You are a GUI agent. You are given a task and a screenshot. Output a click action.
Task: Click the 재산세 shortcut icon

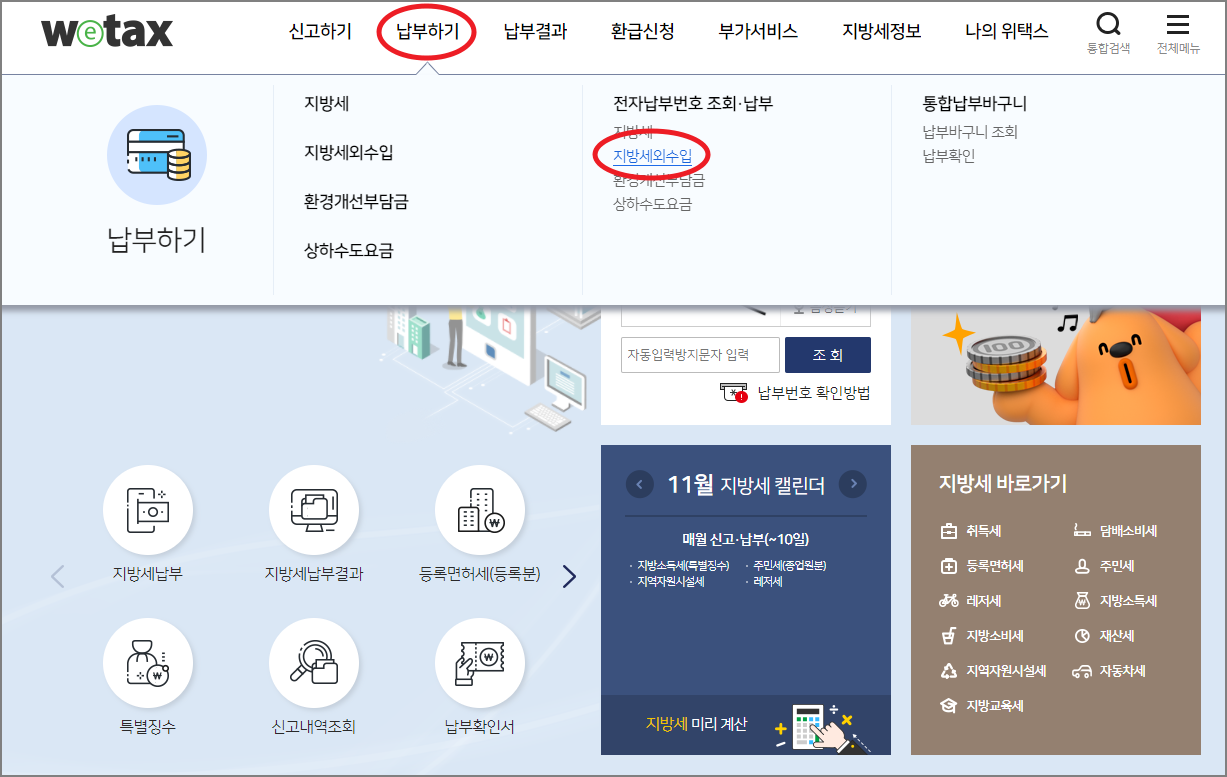coord(1081,636)
